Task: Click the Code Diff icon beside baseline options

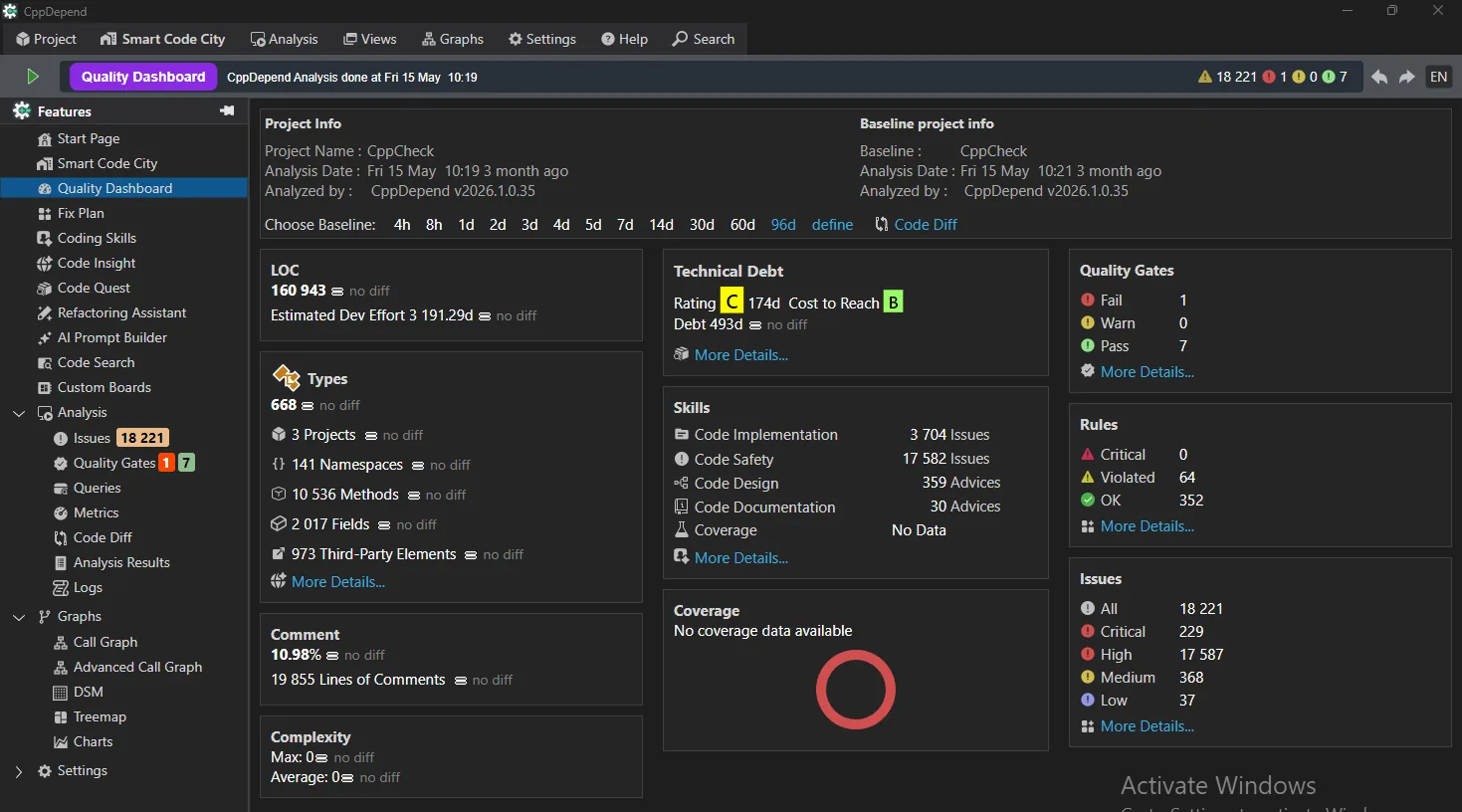Action: pos(882,225)
